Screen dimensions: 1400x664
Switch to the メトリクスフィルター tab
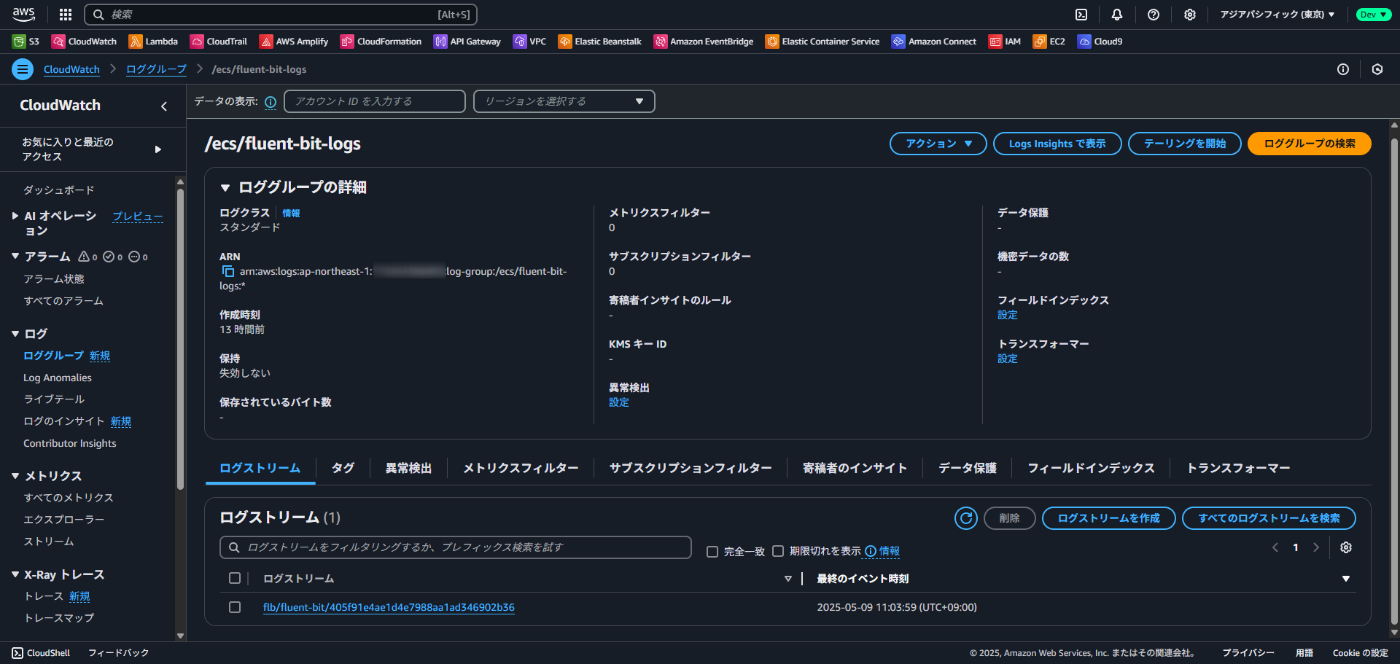click(x=520, y=467)
